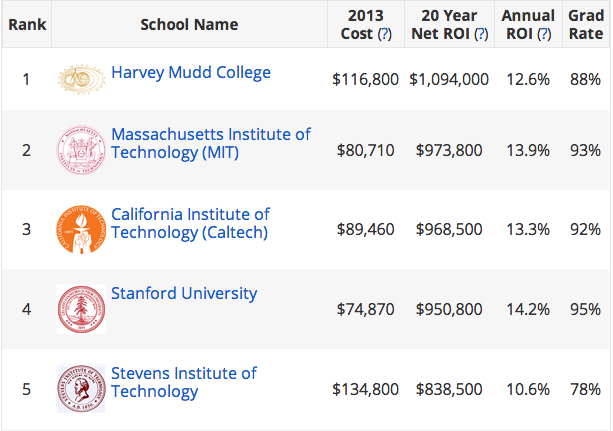The image size is (613, 431).
Task: Click the MIT seal logo
Action: coord(81,150)
